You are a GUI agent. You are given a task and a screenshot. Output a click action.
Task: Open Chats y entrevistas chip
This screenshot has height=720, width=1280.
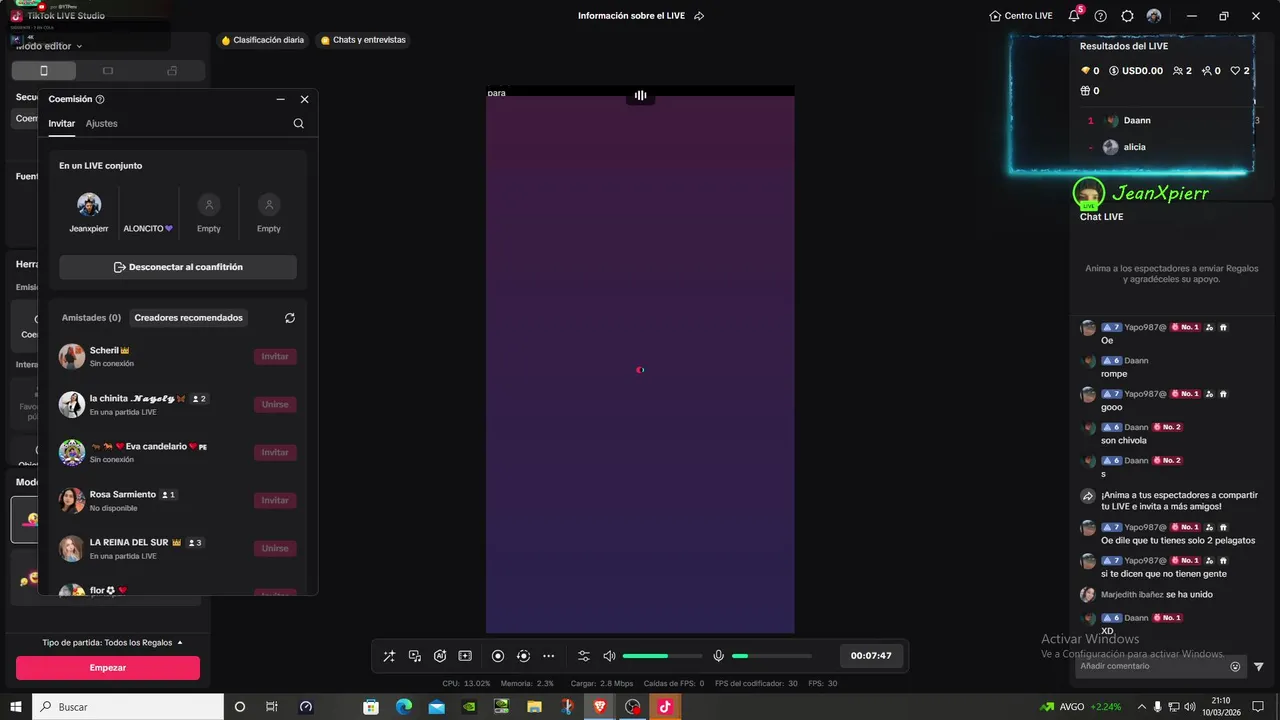[362, 40]
